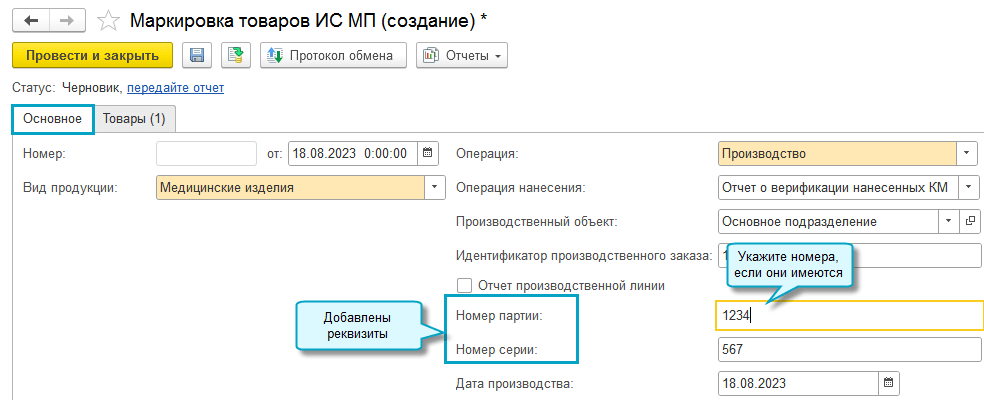Click the post document icon
This screenshot has width=984, height=400.
point(236,56)
